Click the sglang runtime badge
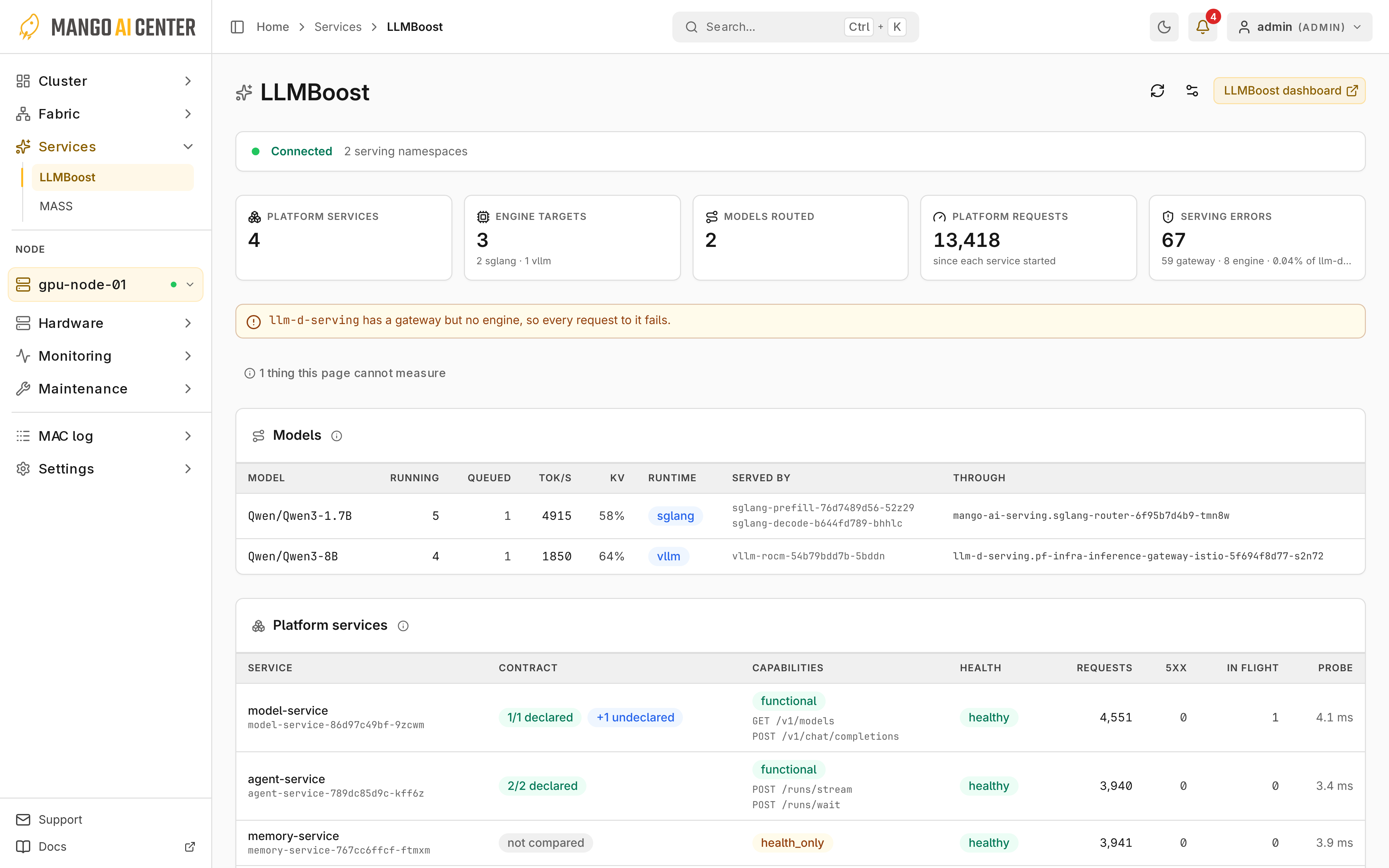The height and width of the screenshot is (868, 1389). tap(675, 516)
